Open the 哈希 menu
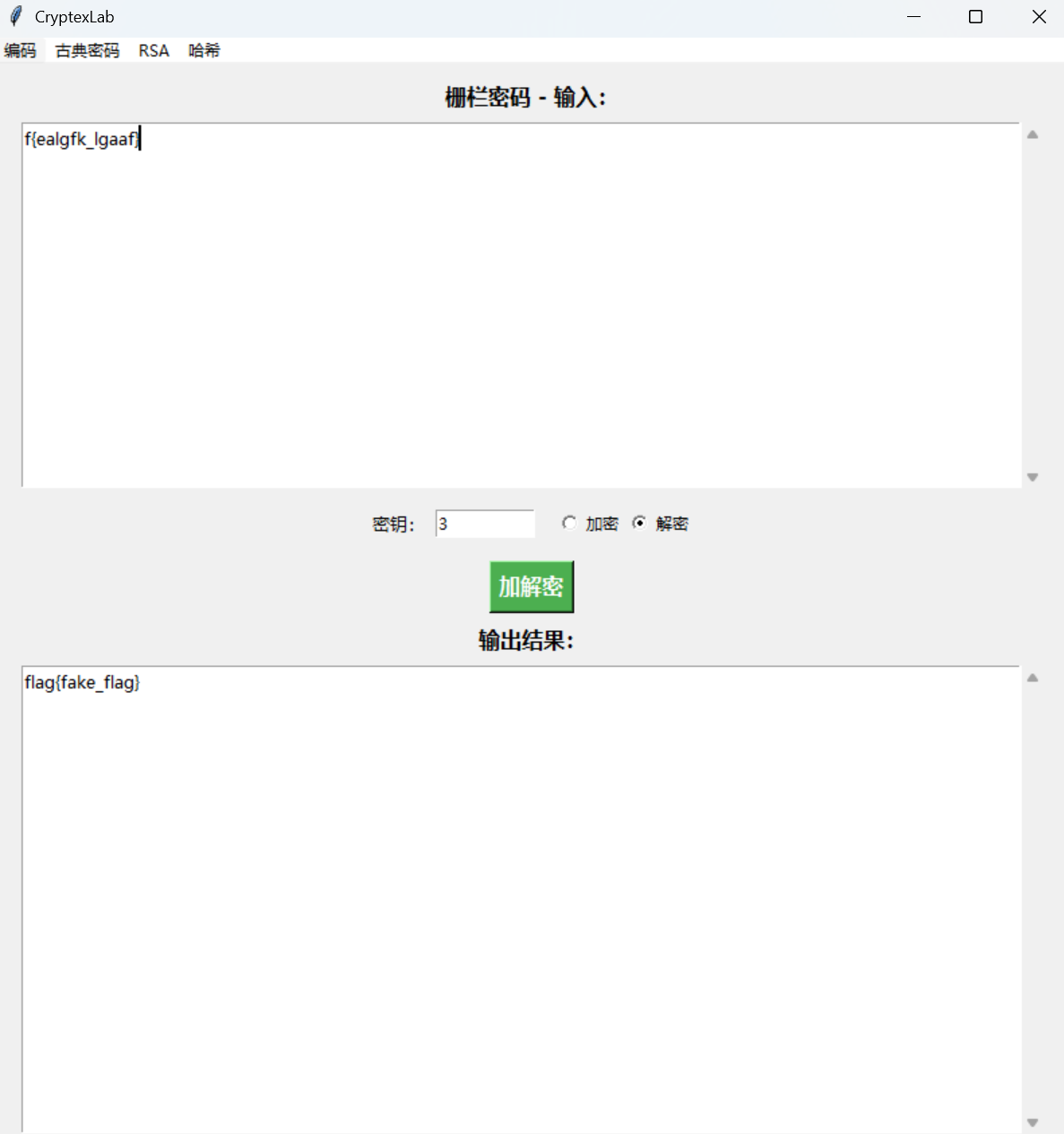1064x1134 pixels. 203,51
